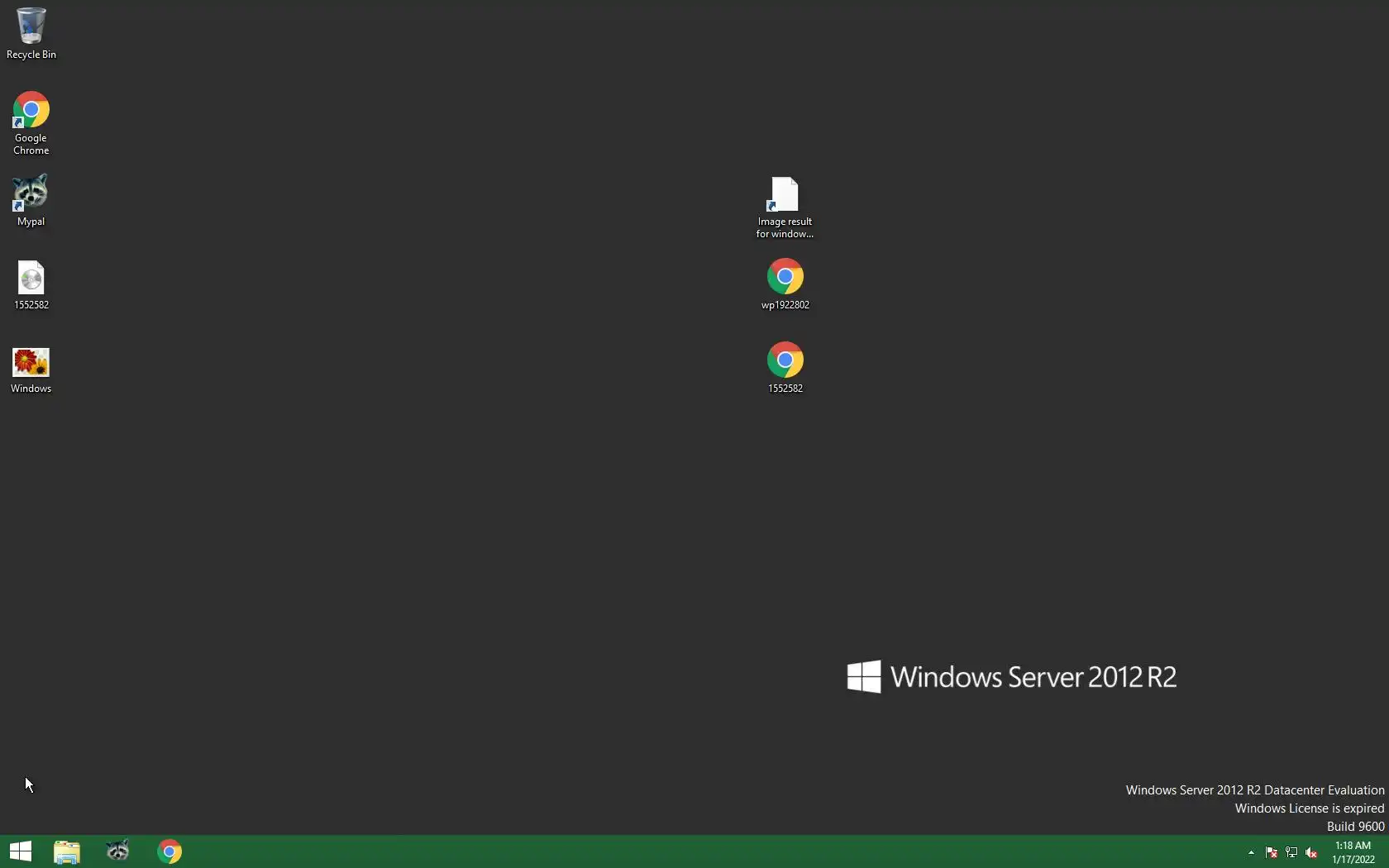Open the network status tray icon

pyautogui.click(x=1291, y=852)
